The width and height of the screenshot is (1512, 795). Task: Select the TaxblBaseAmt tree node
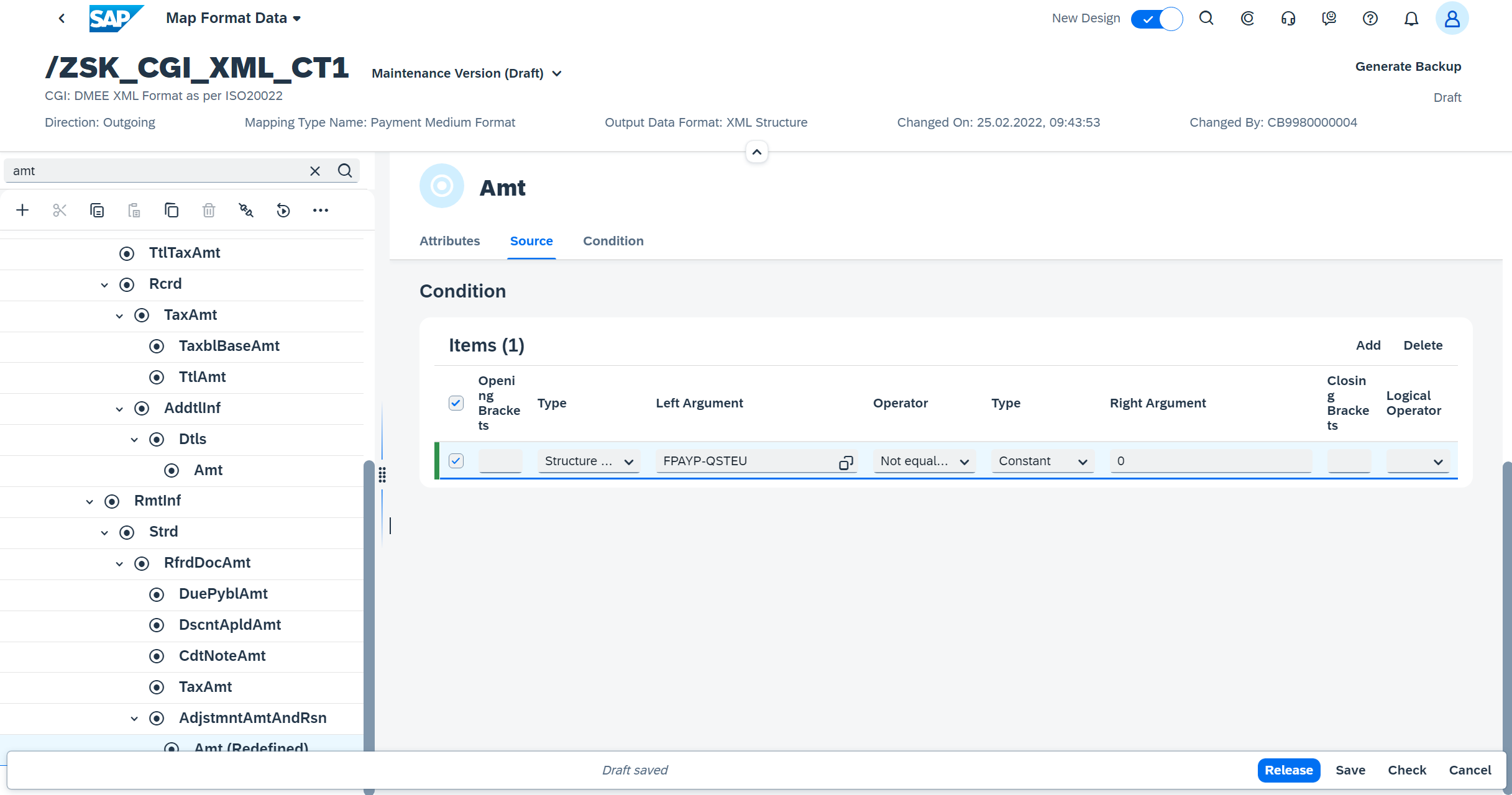tap(229, 347)
